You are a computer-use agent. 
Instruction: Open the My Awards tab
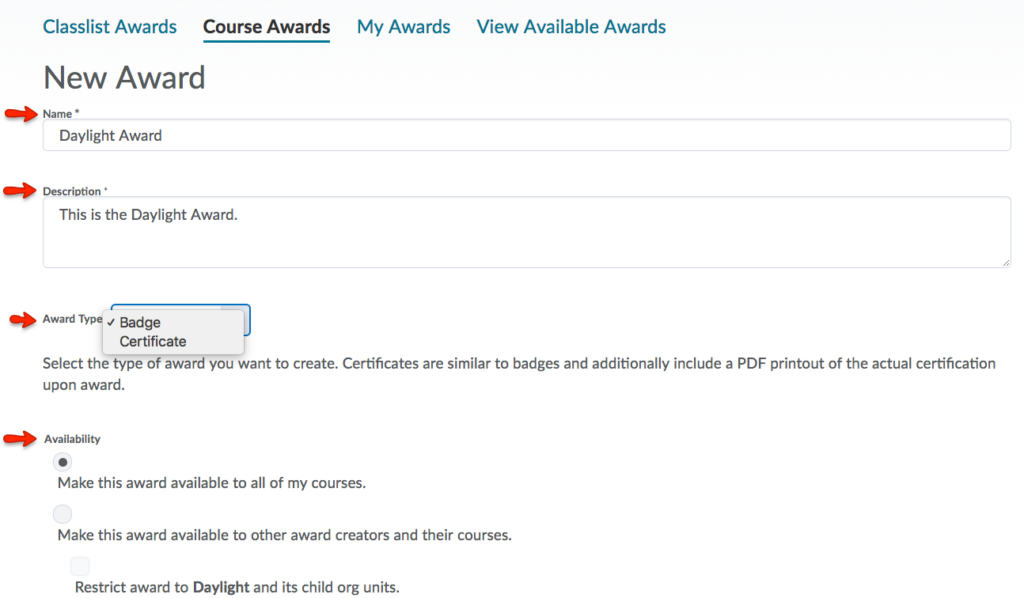click(x=403, y=27)
